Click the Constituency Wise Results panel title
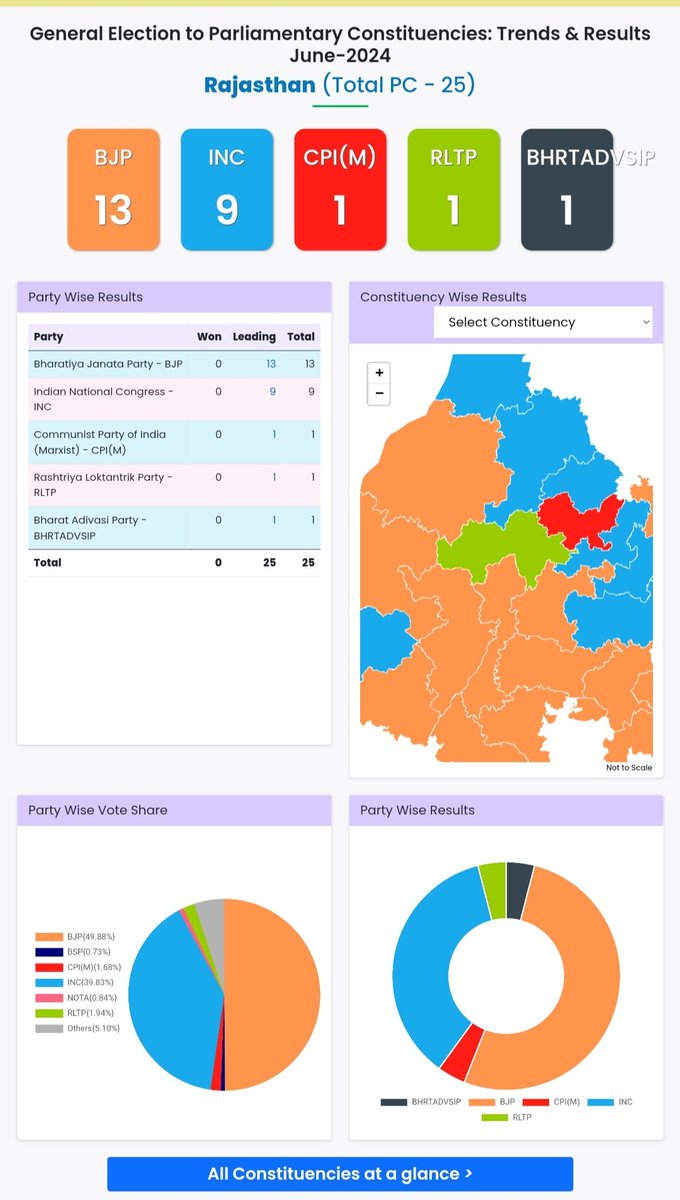 pyautogui.click(x=443, y=297)
